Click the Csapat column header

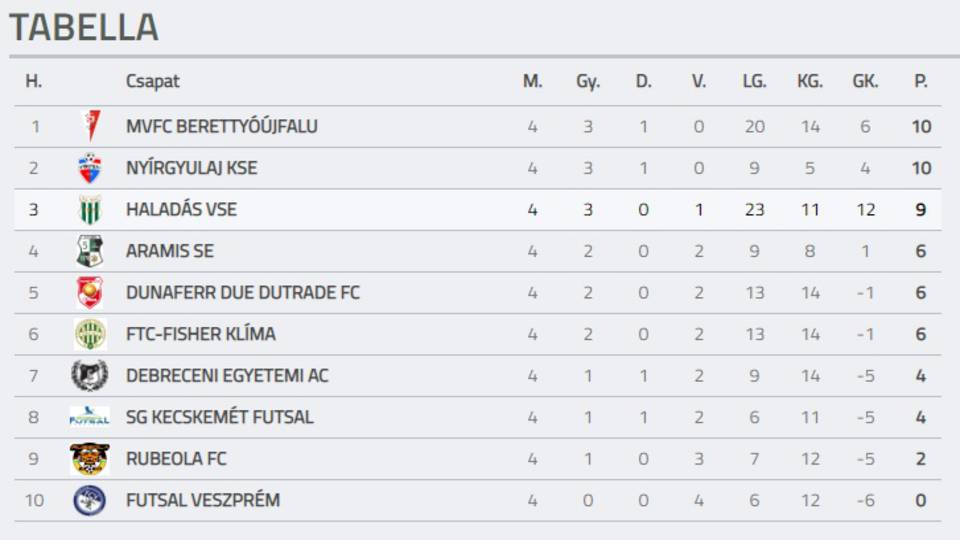153,82
